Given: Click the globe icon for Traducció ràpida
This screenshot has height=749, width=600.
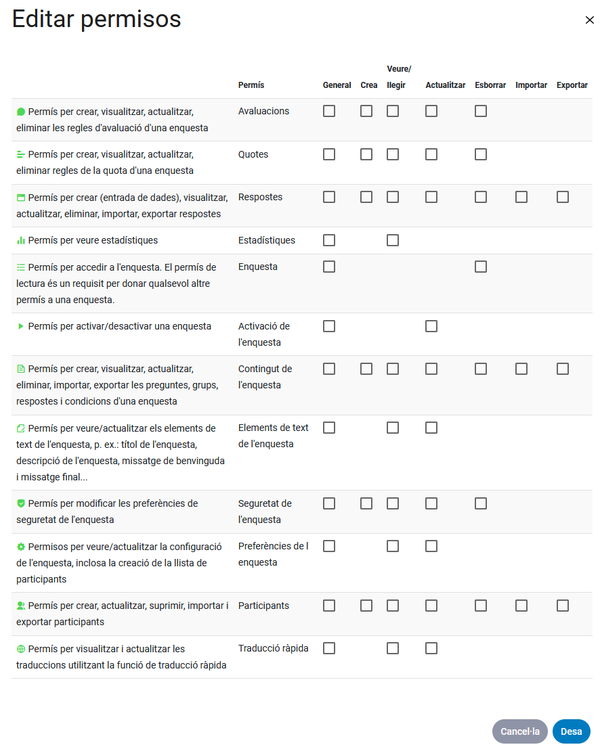Looking at the screenshot, I should point(21,649).
